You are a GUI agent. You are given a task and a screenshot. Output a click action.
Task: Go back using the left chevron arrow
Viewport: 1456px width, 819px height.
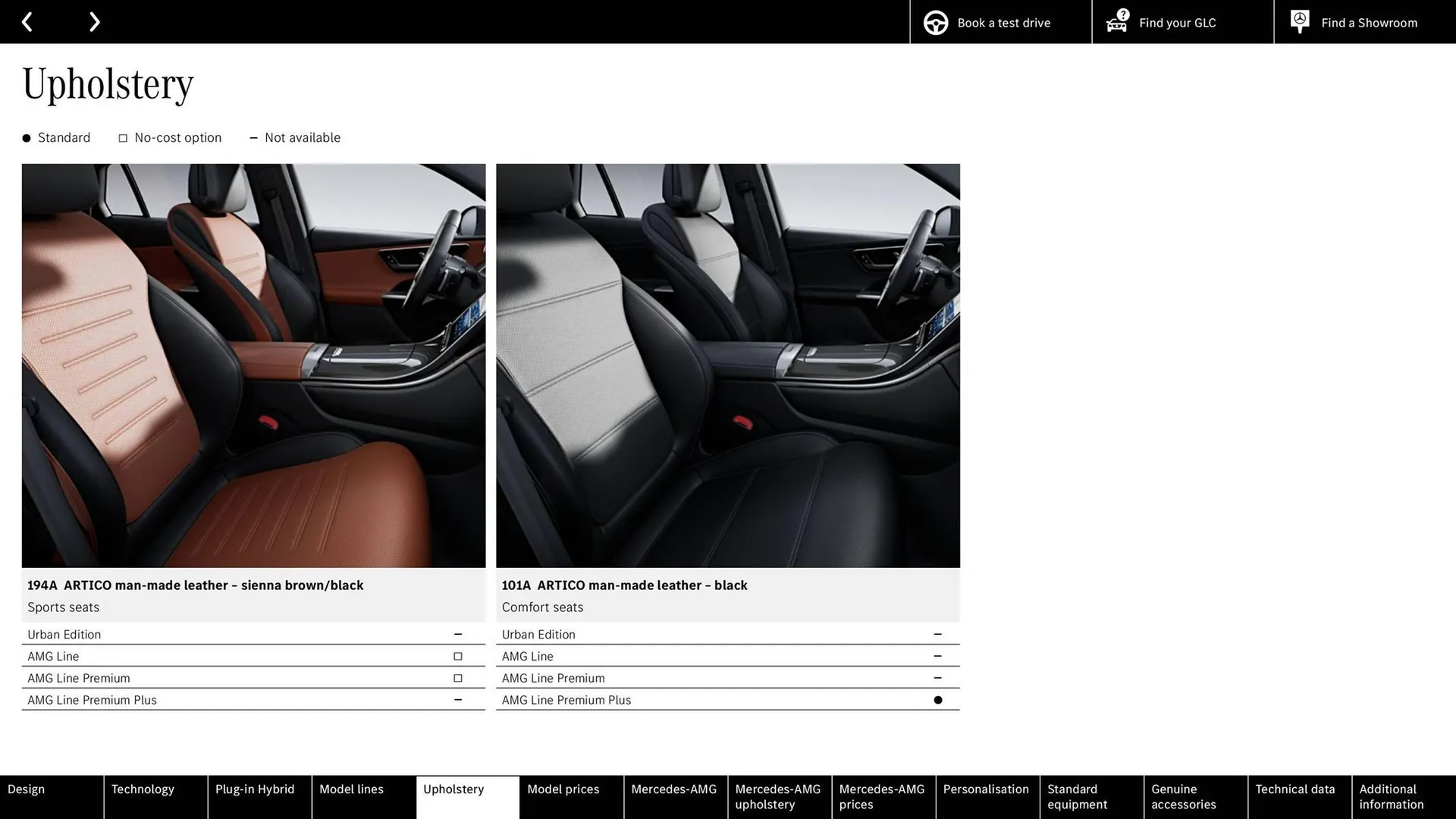pos(27,21)
